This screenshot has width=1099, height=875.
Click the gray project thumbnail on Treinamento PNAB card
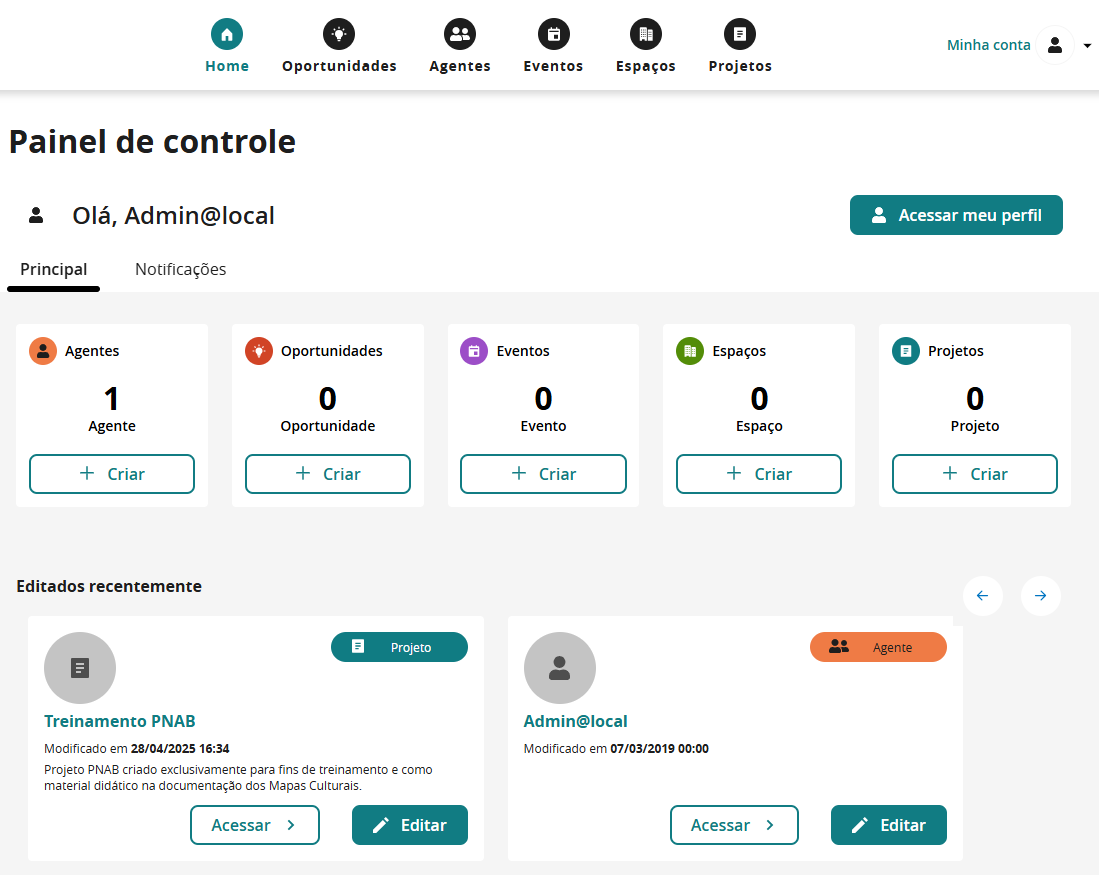click(80, 667)
